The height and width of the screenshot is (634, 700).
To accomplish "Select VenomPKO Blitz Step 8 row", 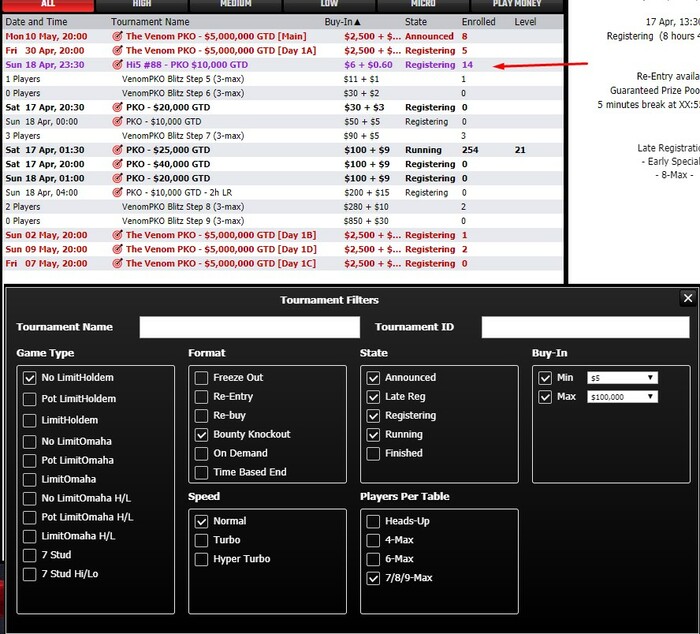I will 283,207.
